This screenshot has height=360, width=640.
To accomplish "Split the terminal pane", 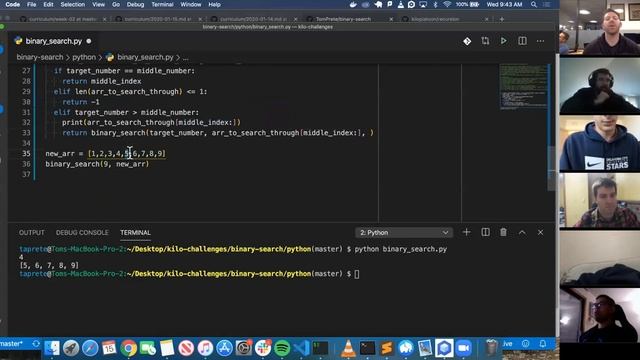I will [x=485, y=232].
